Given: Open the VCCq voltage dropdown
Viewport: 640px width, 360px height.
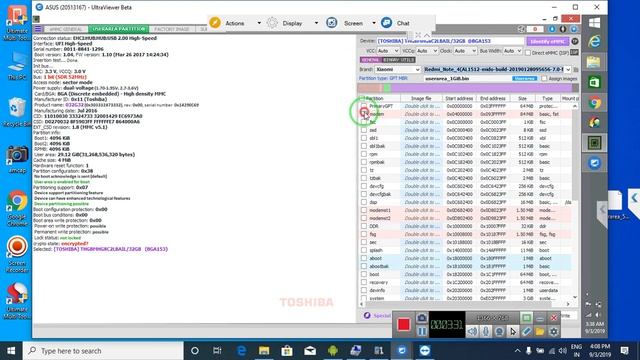Looking at the screenshot, I should pos(427,51).
